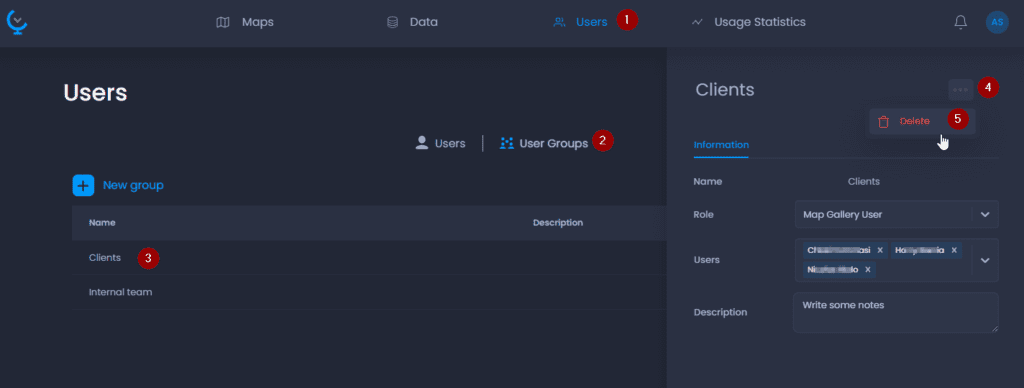The height and width of the screenshot is (388, 1024).
Task: Select the Clients group row
Action: point(369,258)
